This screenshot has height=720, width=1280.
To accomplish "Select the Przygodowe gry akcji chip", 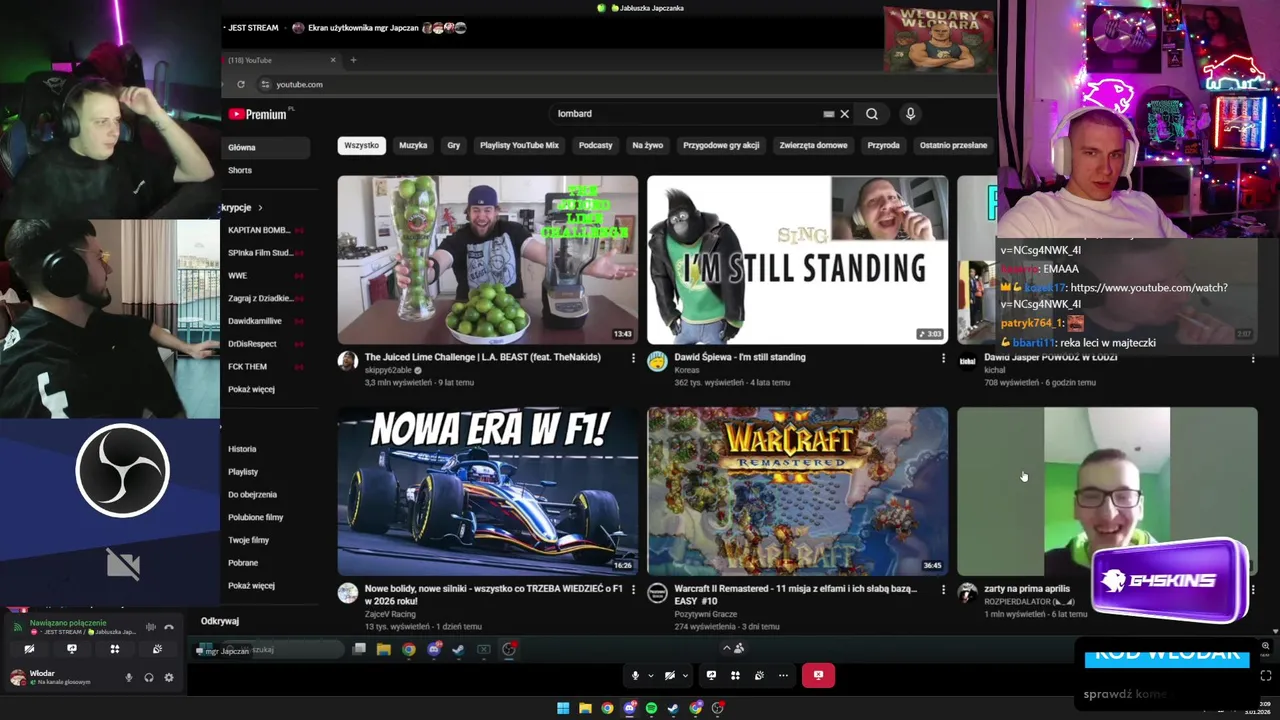I will click(721, 145).
